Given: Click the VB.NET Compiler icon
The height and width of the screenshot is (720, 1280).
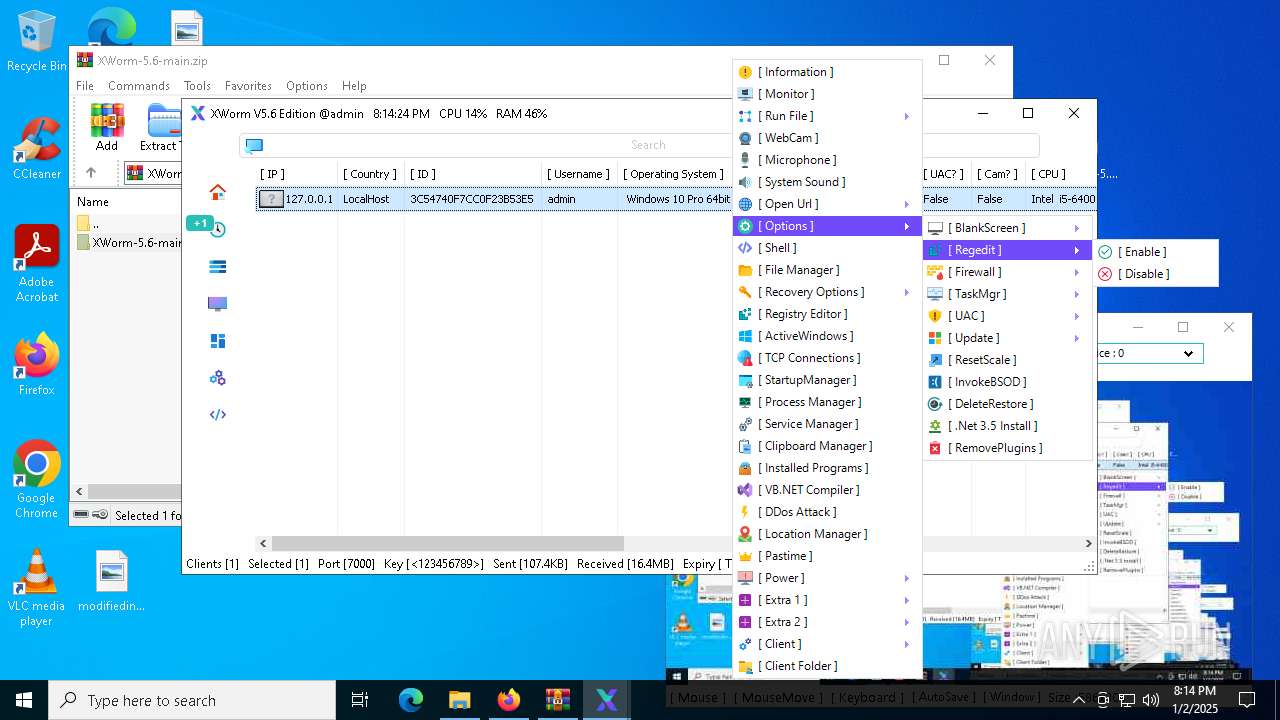Looking at the screenshot, I should [x=745, y=490].
